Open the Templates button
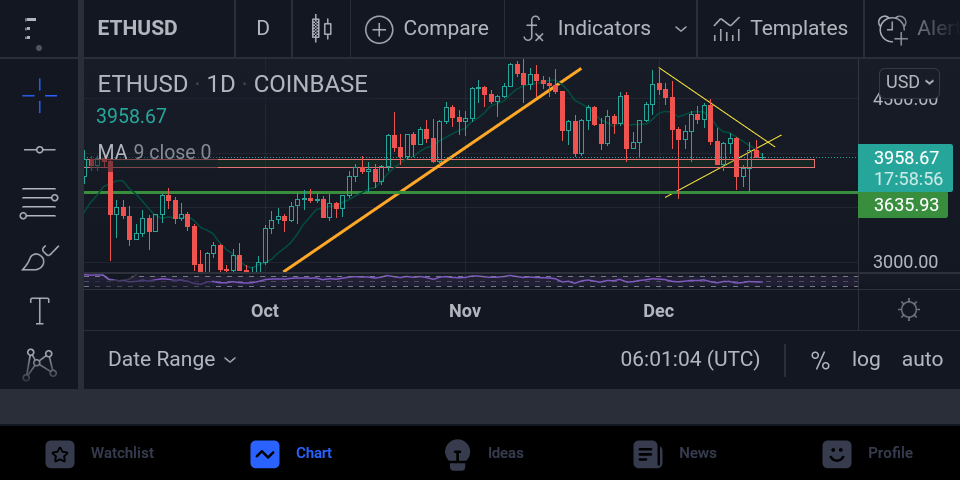This screenshot has height=480, width=960. [781, 28]
